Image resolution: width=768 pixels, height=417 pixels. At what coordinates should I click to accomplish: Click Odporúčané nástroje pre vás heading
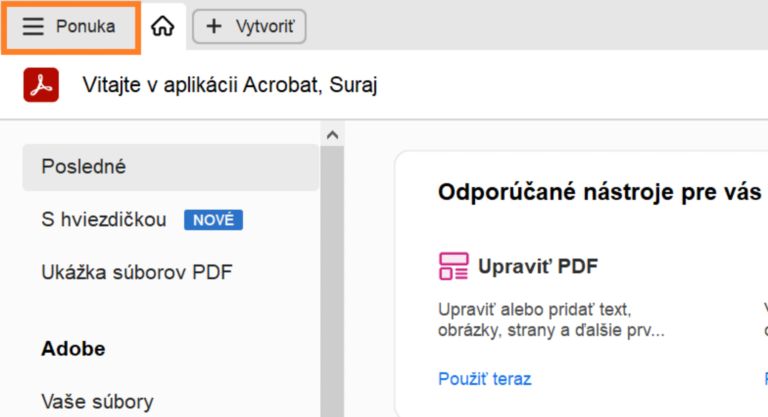[x=600, y=192]
